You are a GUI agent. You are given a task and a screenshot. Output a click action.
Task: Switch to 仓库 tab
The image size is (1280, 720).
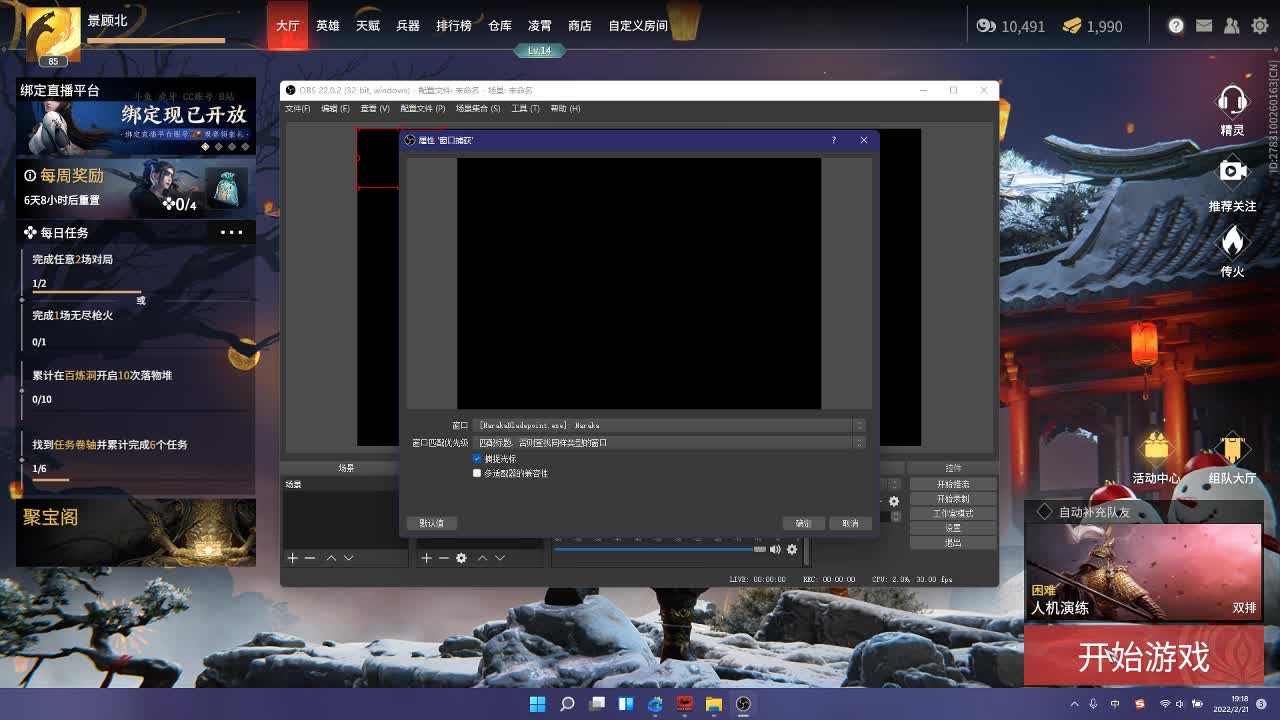[x=500, y=26]
